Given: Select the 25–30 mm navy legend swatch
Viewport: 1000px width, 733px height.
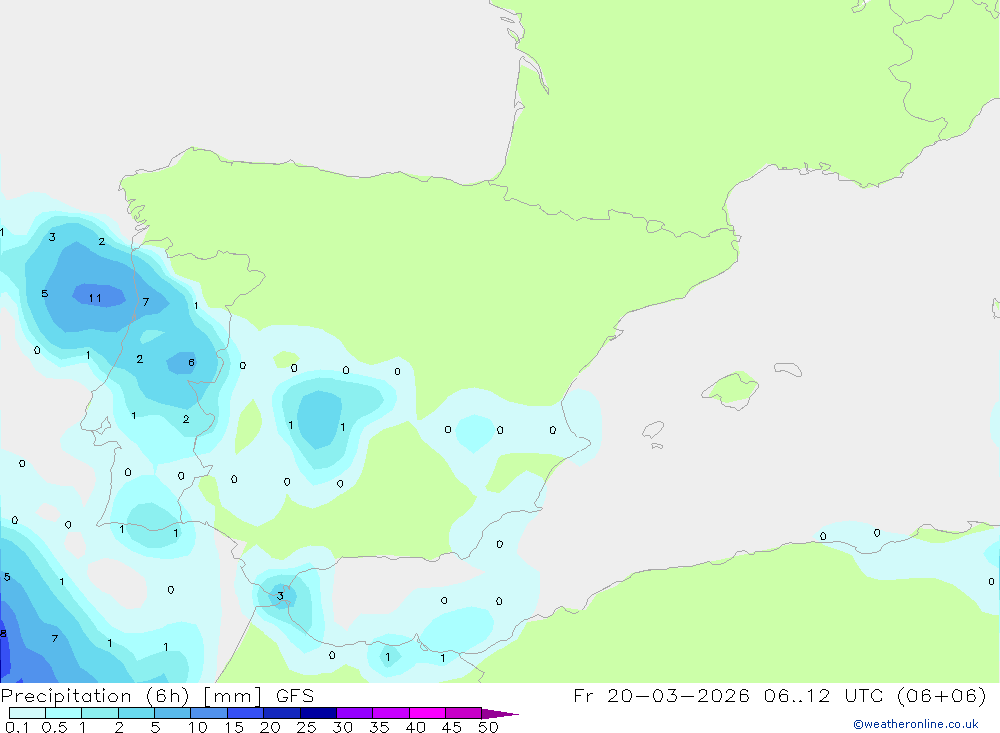Looking at the screenshot, I should [318, 713].
